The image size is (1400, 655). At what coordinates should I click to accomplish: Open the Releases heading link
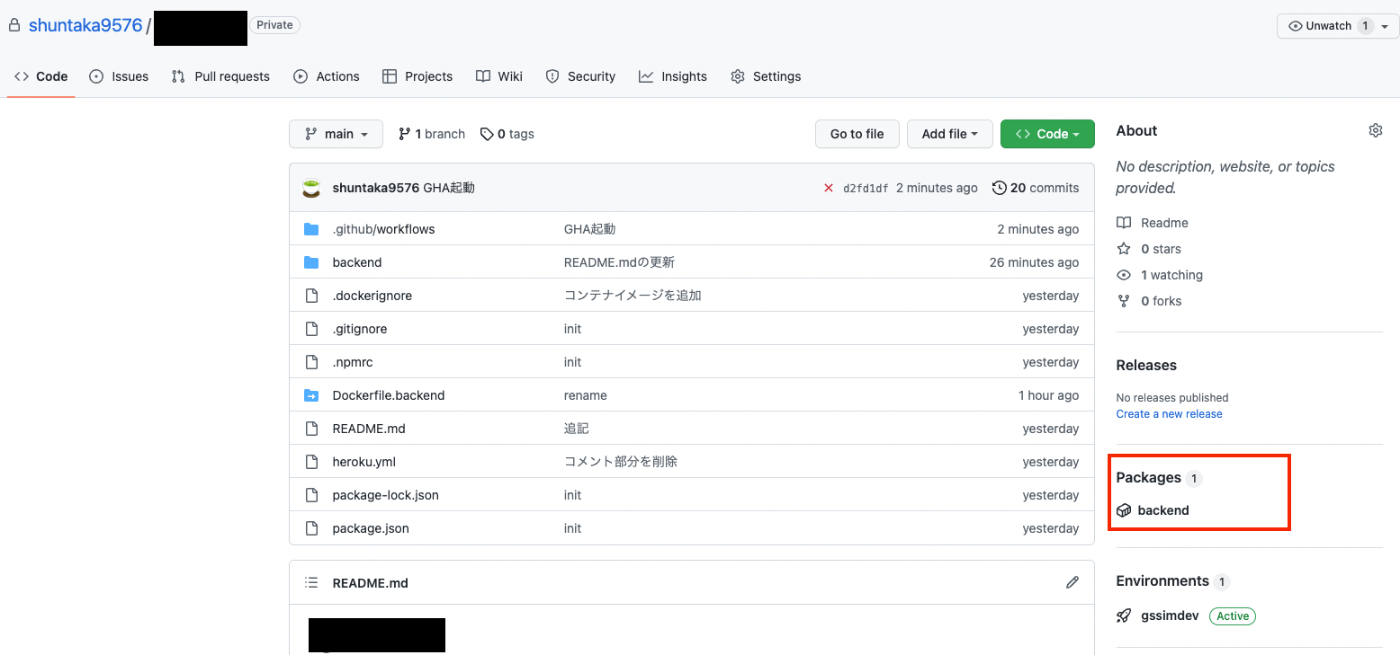(1146, 365)
